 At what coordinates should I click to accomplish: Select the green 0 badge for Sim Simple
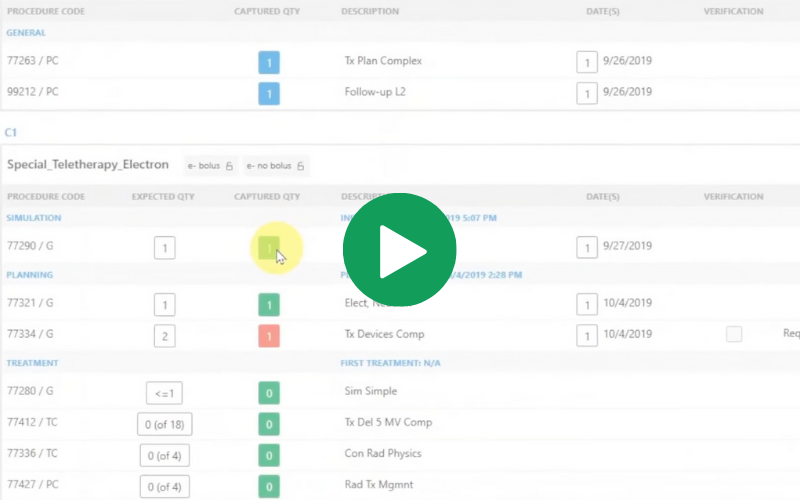[268, 393]
